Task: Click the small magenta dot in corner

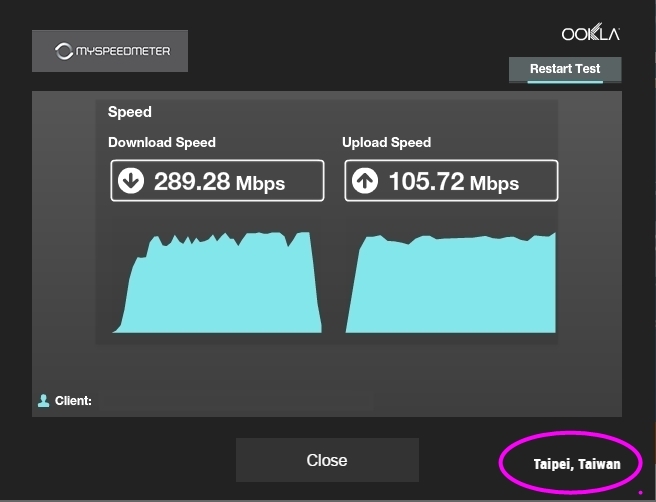Action: [x=640, y=492]
